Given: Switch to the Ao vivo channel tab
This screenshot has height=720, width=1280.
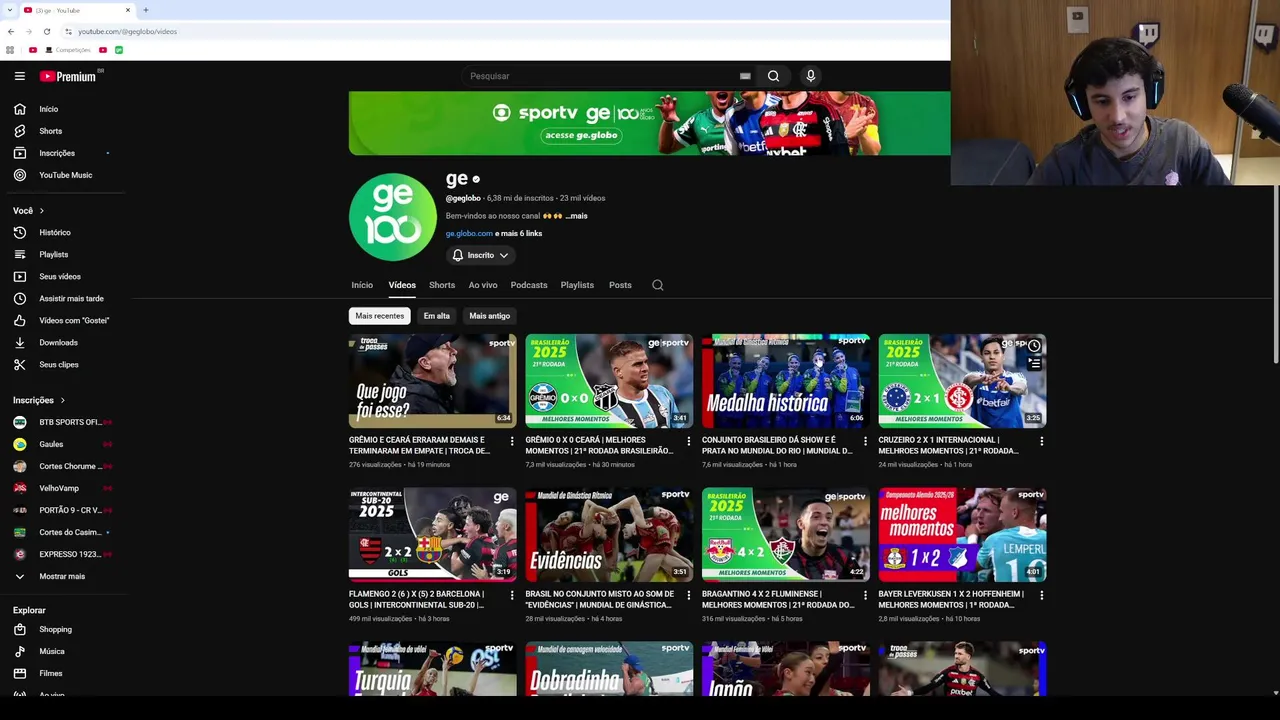Looking at the screenshot, I should tap(483, 285).
